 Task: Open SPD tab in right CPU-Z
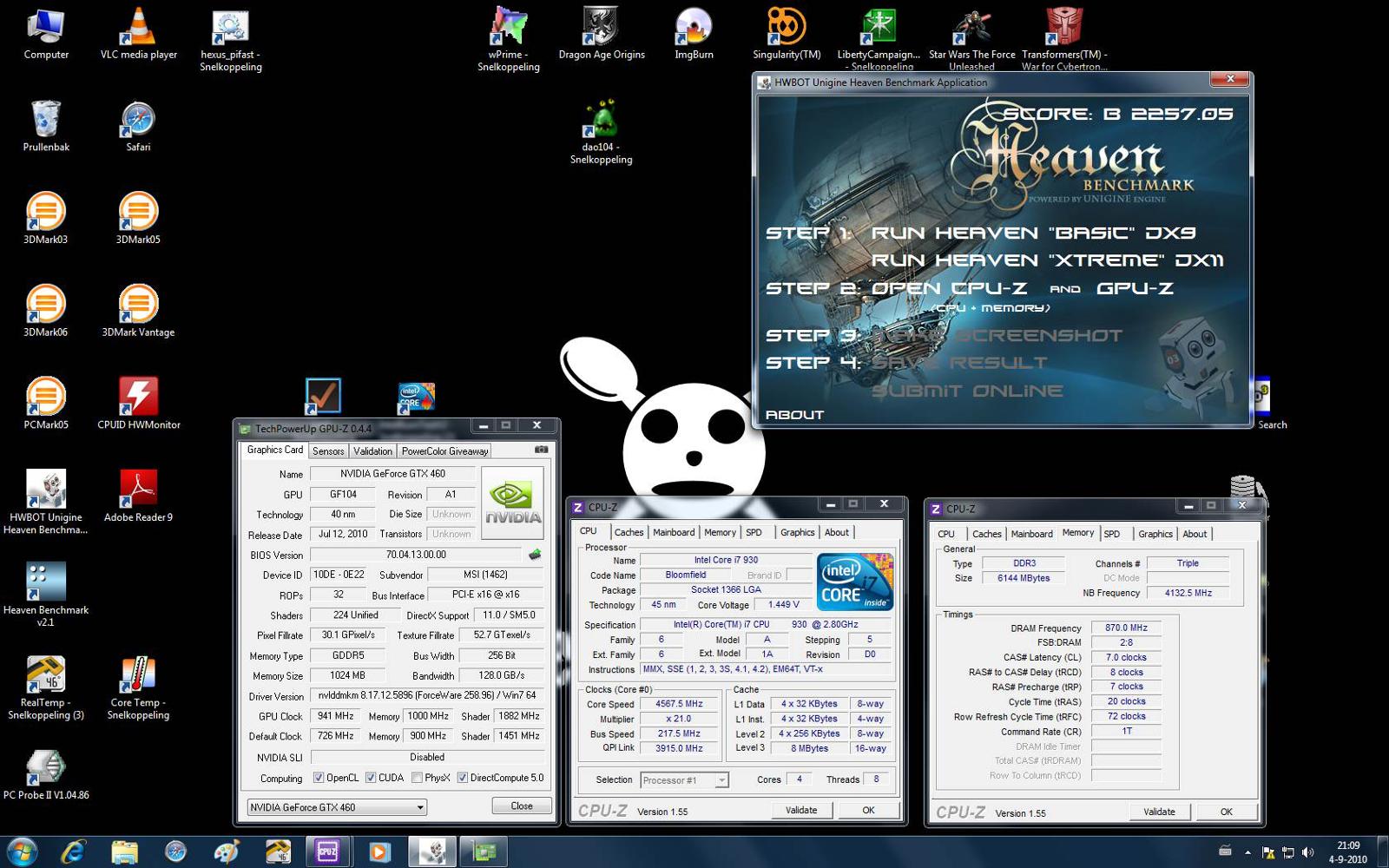(1112, 534)
